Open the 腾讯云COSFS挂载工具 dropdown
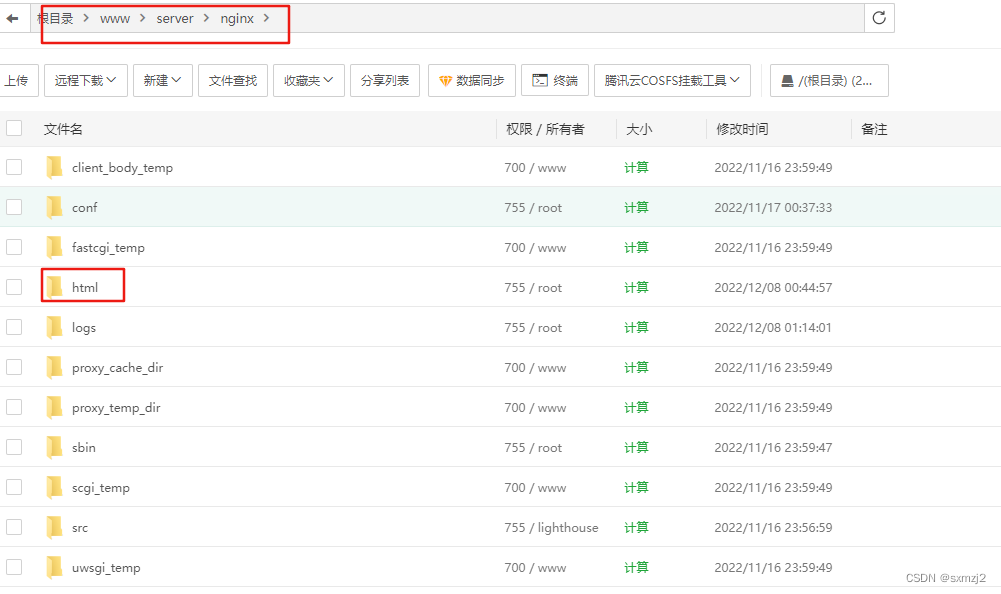This screenshot has height=594, width=1001. click(x=672, y=80)
